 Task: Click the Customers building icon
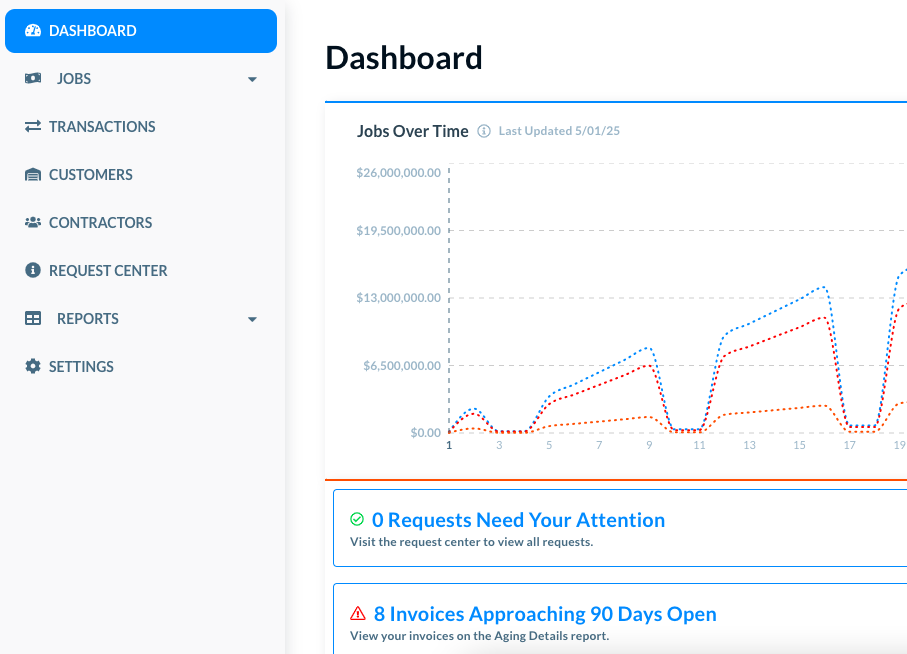click(x=33, y=175)
